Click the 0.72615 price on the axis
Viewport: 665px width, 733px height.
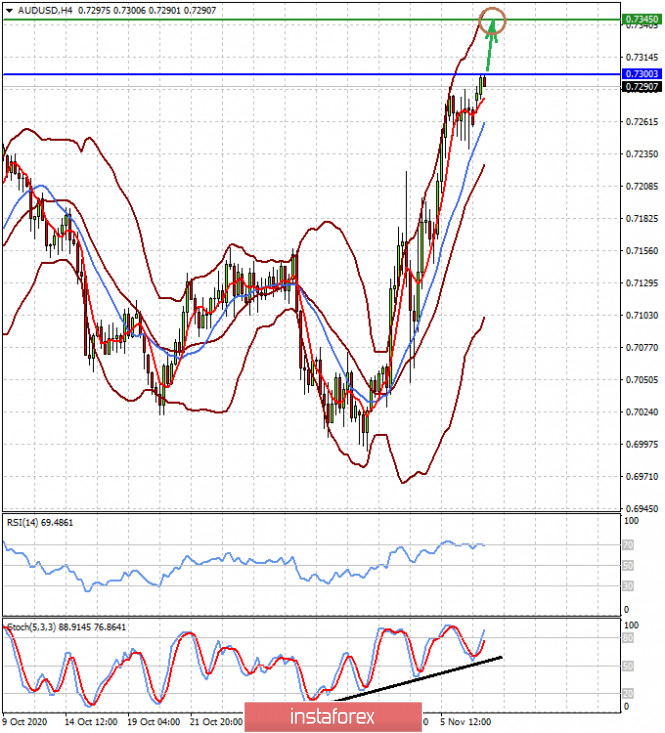click(x=642, y=122)
